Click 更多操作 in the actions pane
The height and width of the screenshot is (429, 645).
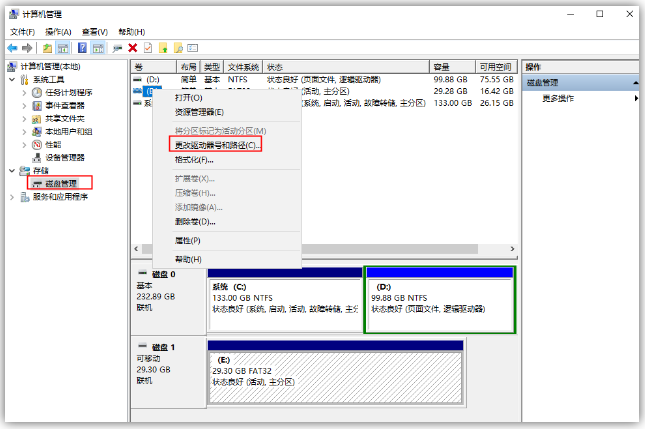pyautogui.click(x=558, y=98)
